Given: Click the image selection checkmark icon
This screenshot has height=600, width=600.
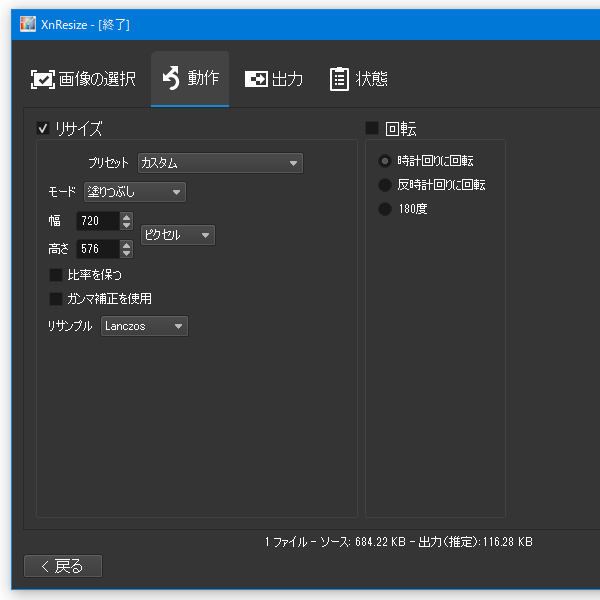Looking at the screenshot, I should (42, 79).
